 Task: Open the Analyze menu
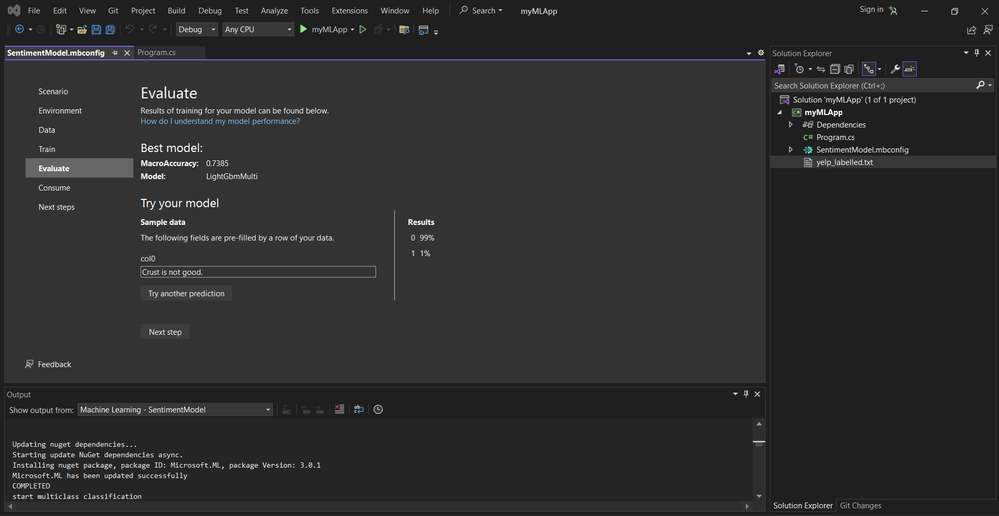(x=275, y=11)
